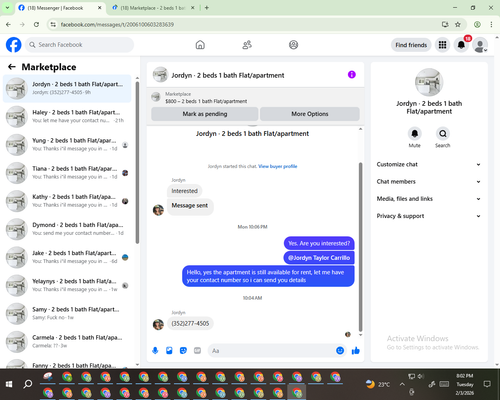
Task: Open the emoji picker in message box
Action: click(340, 350)
